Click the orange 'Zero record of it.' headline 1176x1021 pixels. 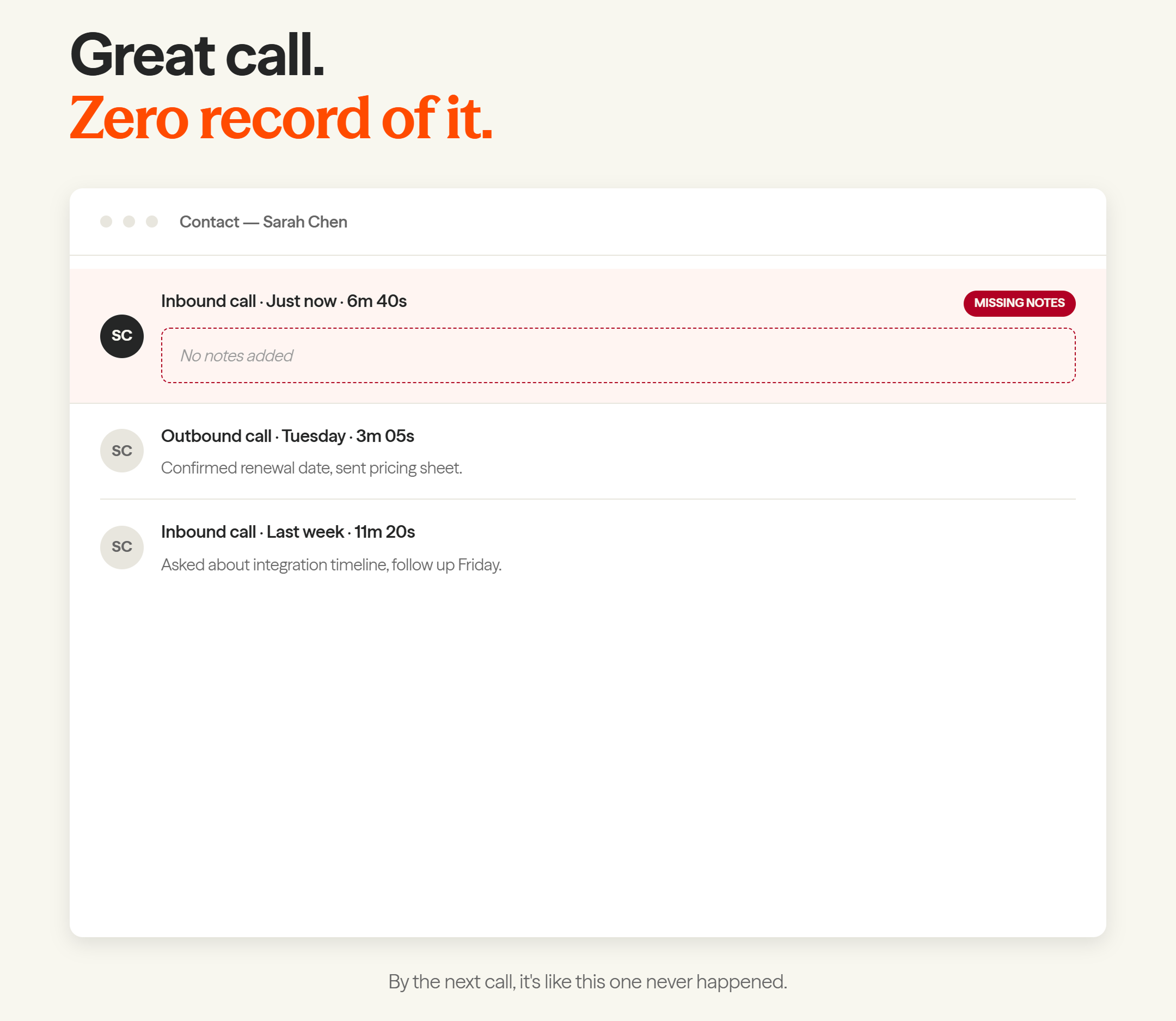tap(281, 118)
